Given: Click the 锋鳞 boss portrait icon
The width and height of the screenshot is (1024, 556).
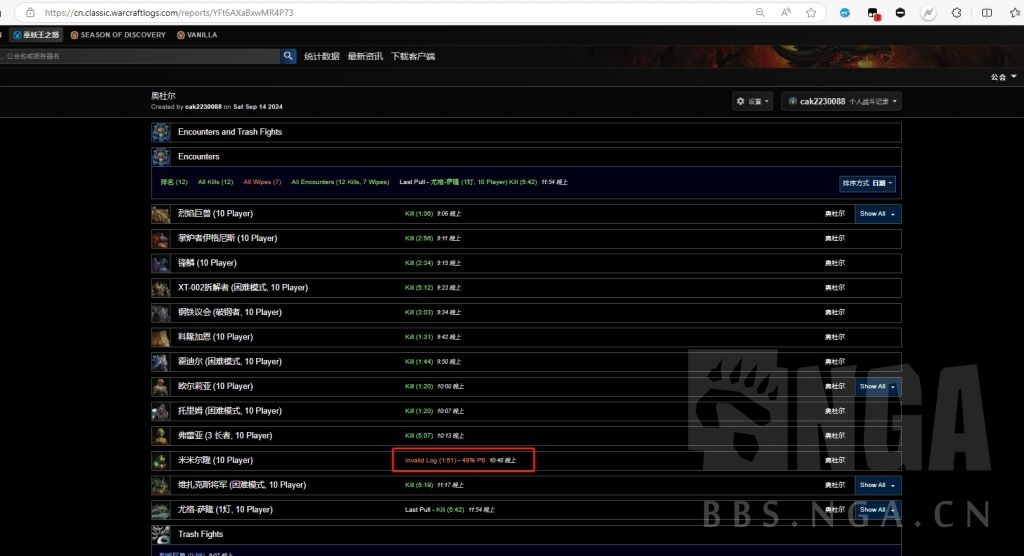Looking at the screenshot, I should [x=161, y=263].
